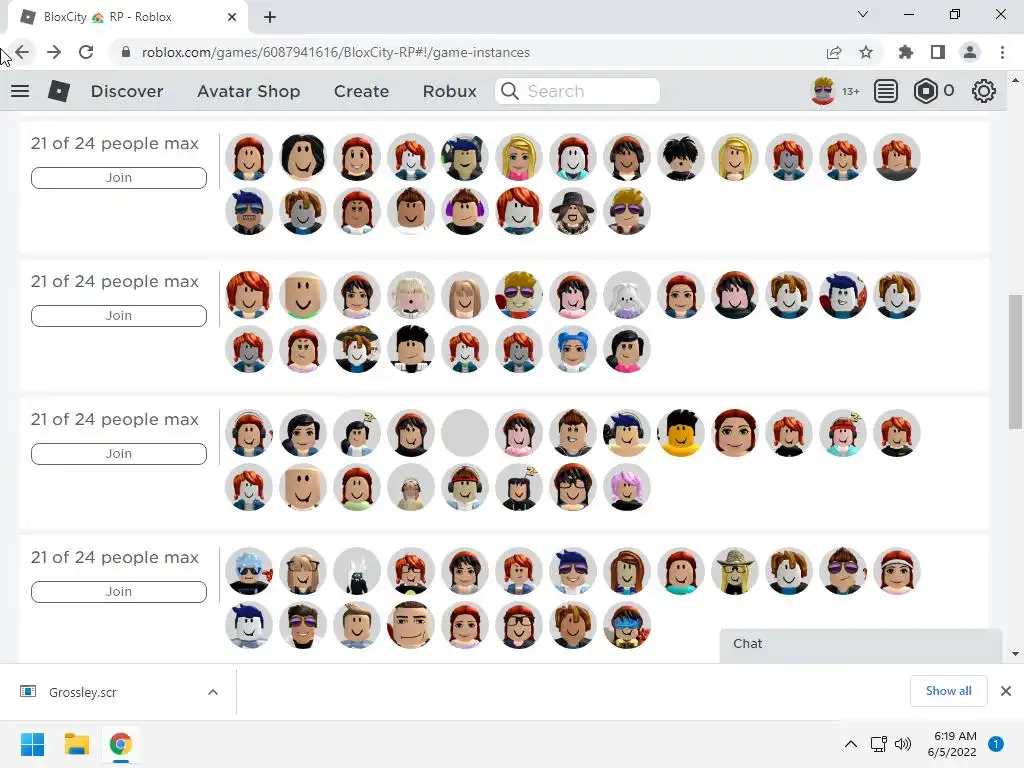Click the pink-haired avatar in third server

tap(627, 487)
